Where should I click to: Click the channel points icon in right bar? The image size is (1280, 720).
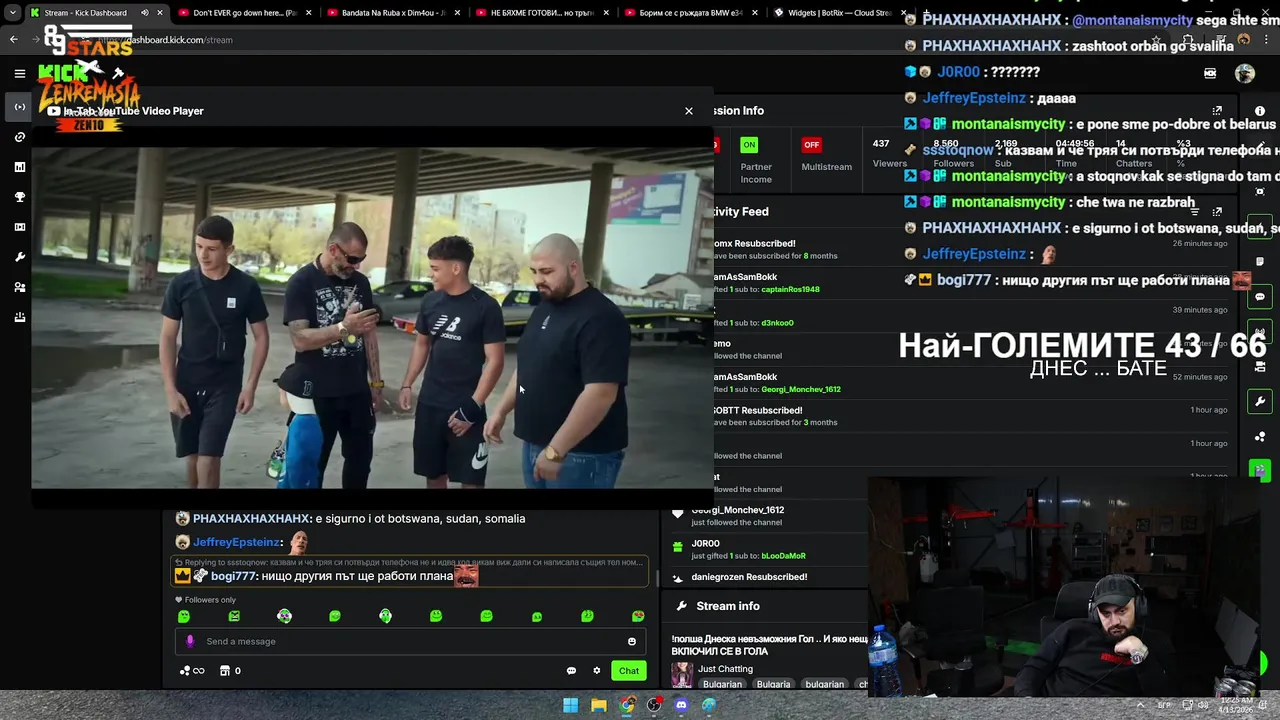[x=1260, y=437]
